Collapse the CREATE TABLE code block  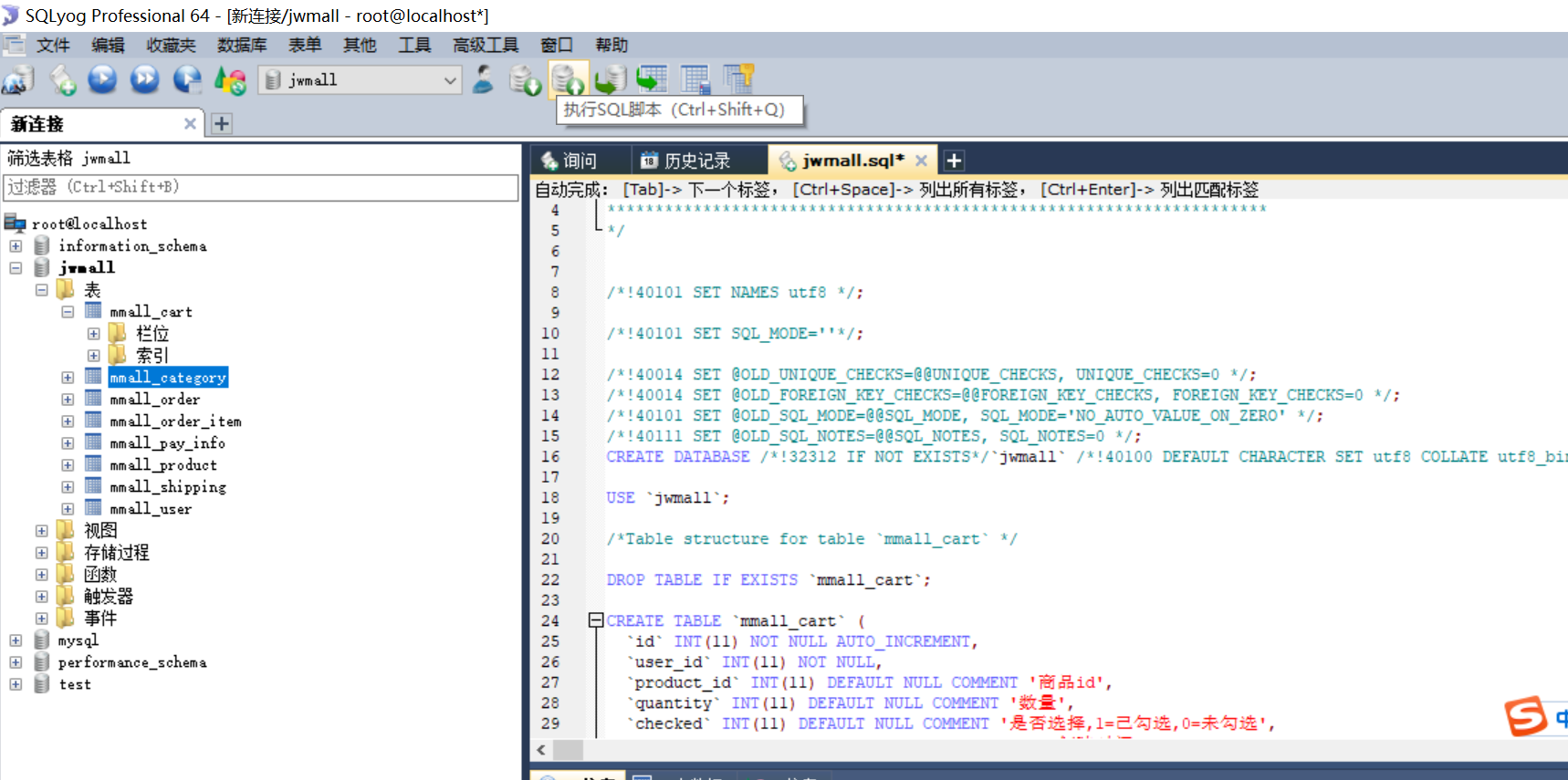point(596,620)
